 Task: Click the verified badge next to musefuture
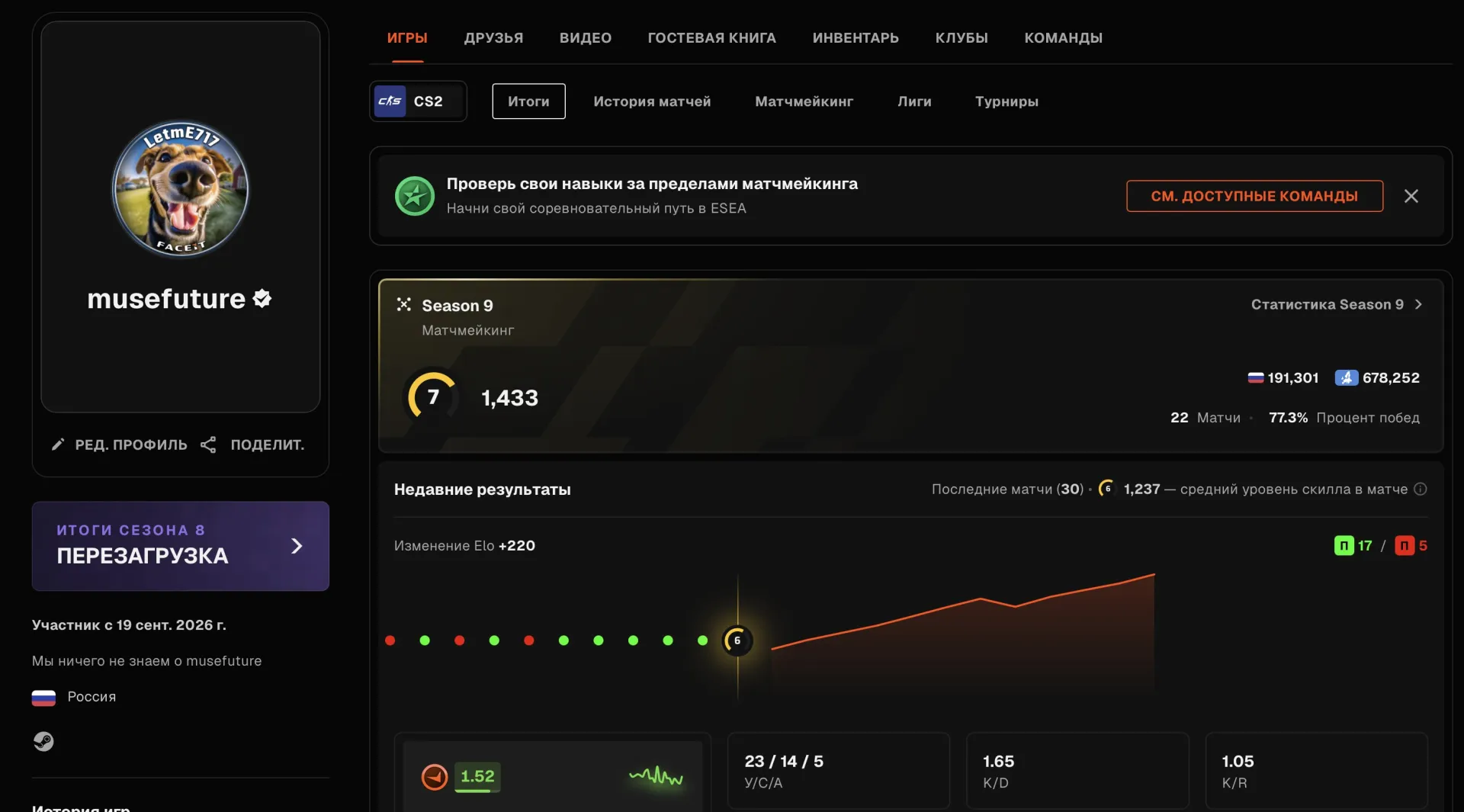(x=262, y=298)
